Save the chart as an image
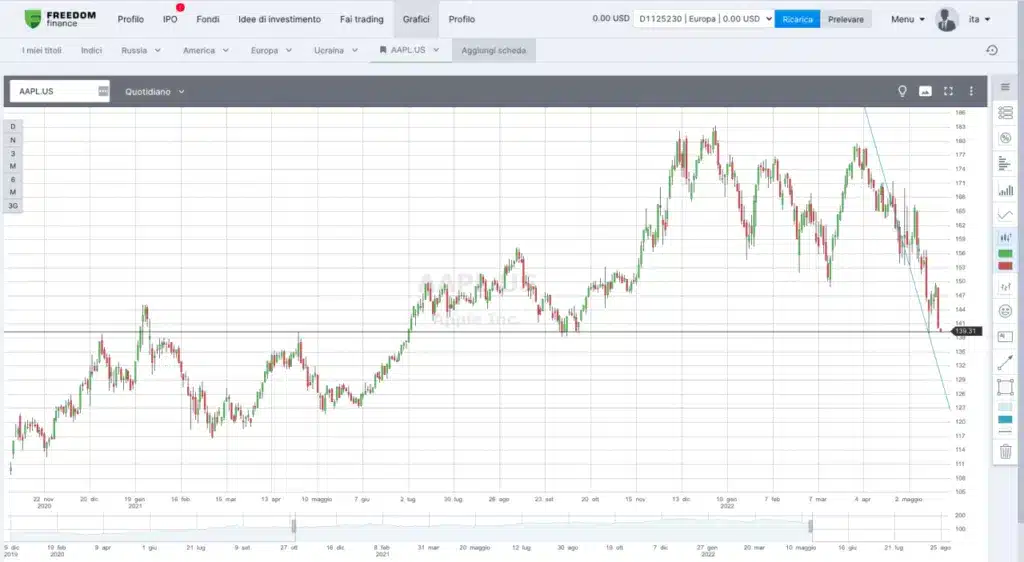This screenshot has width=1024, height=562. 925,91
